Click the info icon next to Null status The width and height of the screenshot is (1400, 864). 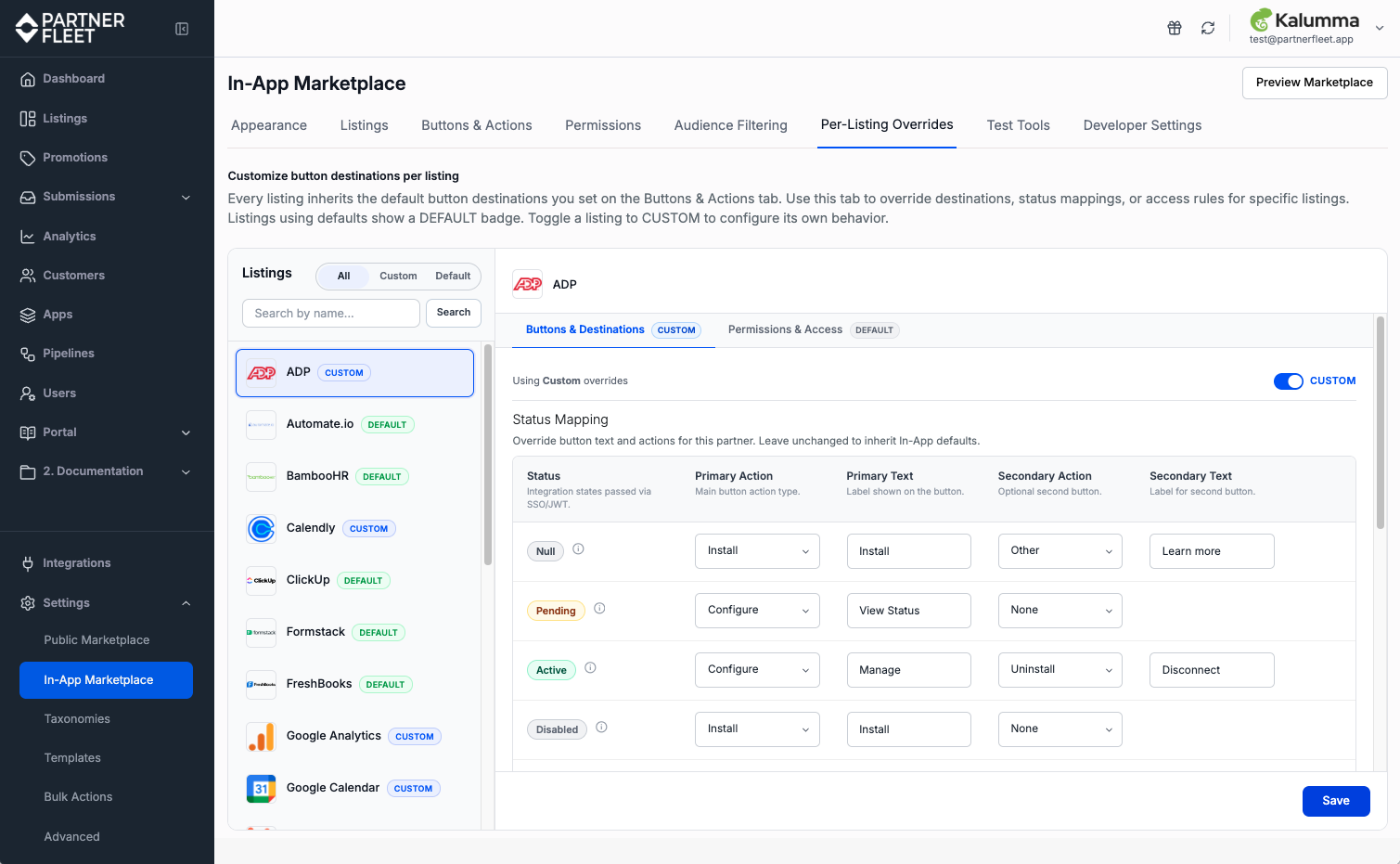[578, 549]
